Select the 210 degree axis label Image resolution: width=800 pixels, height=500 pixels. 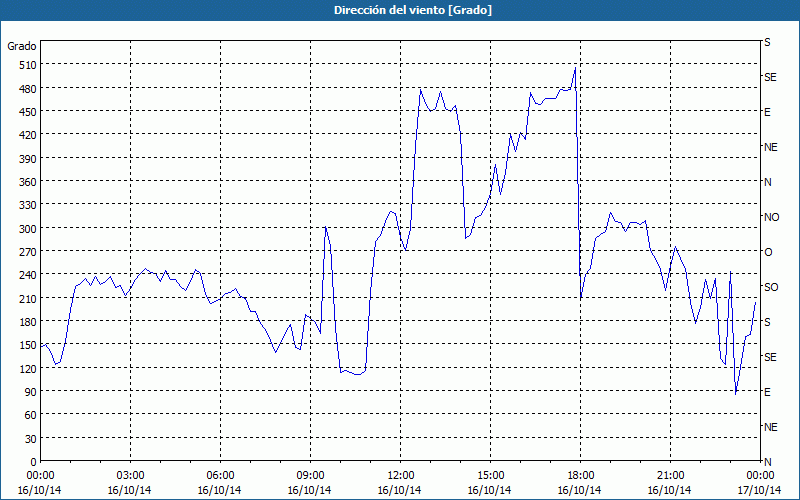28,298
